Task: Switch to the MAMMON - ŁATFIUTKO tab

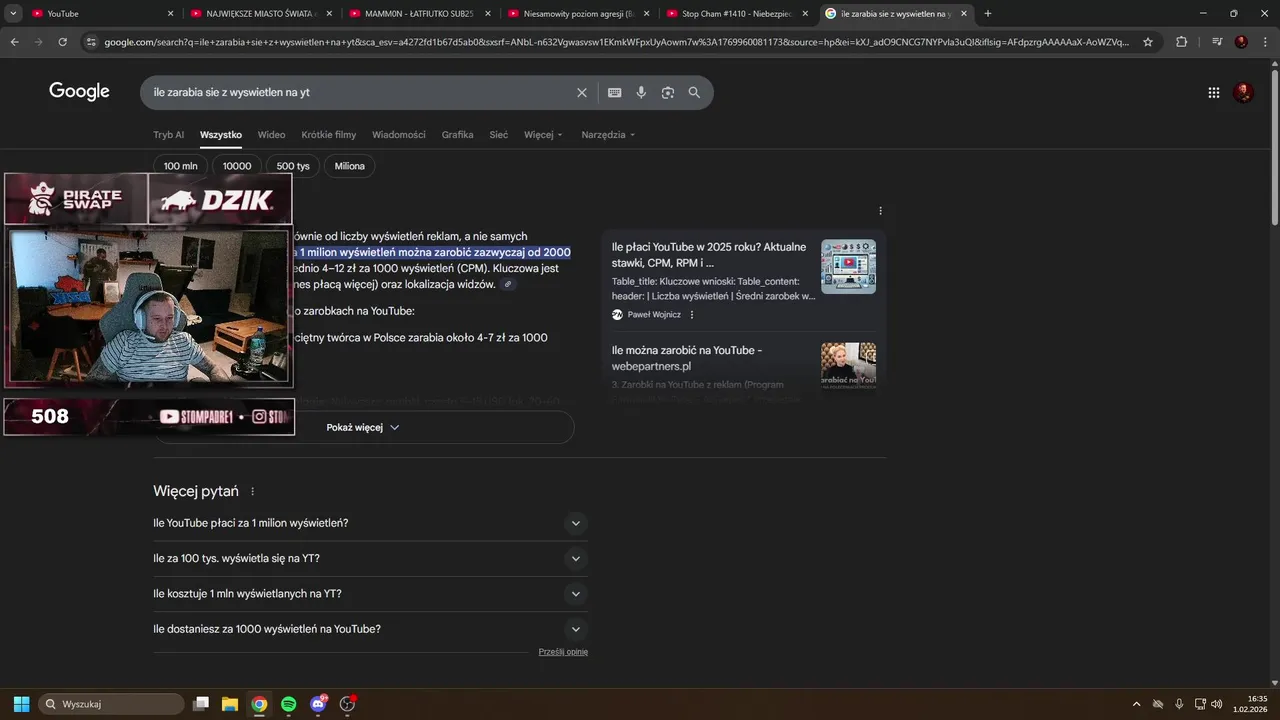Action: click(x=419, y=14)
